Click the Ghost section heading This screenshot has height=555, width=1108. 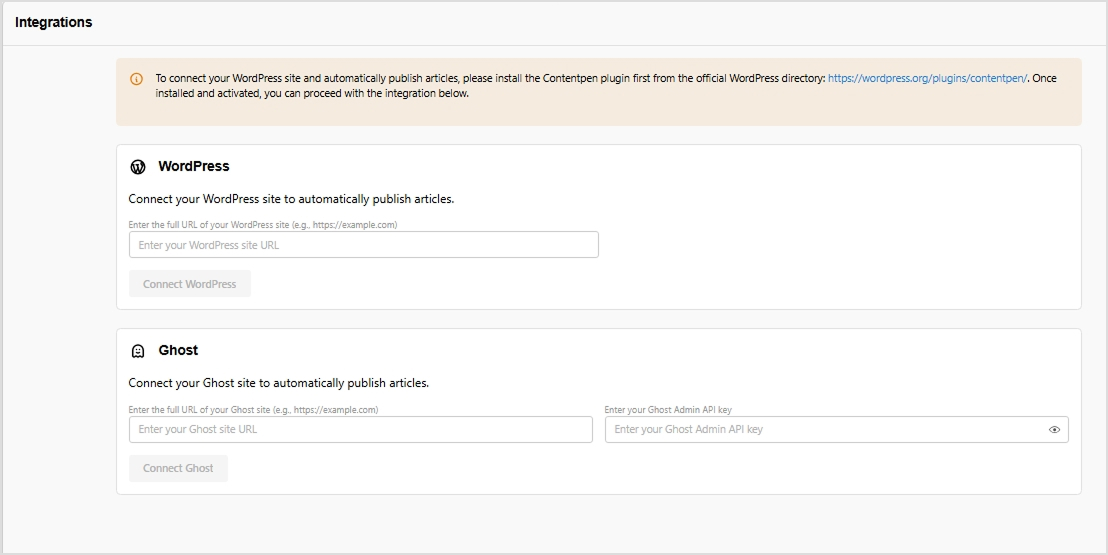(x=178, y=350)
